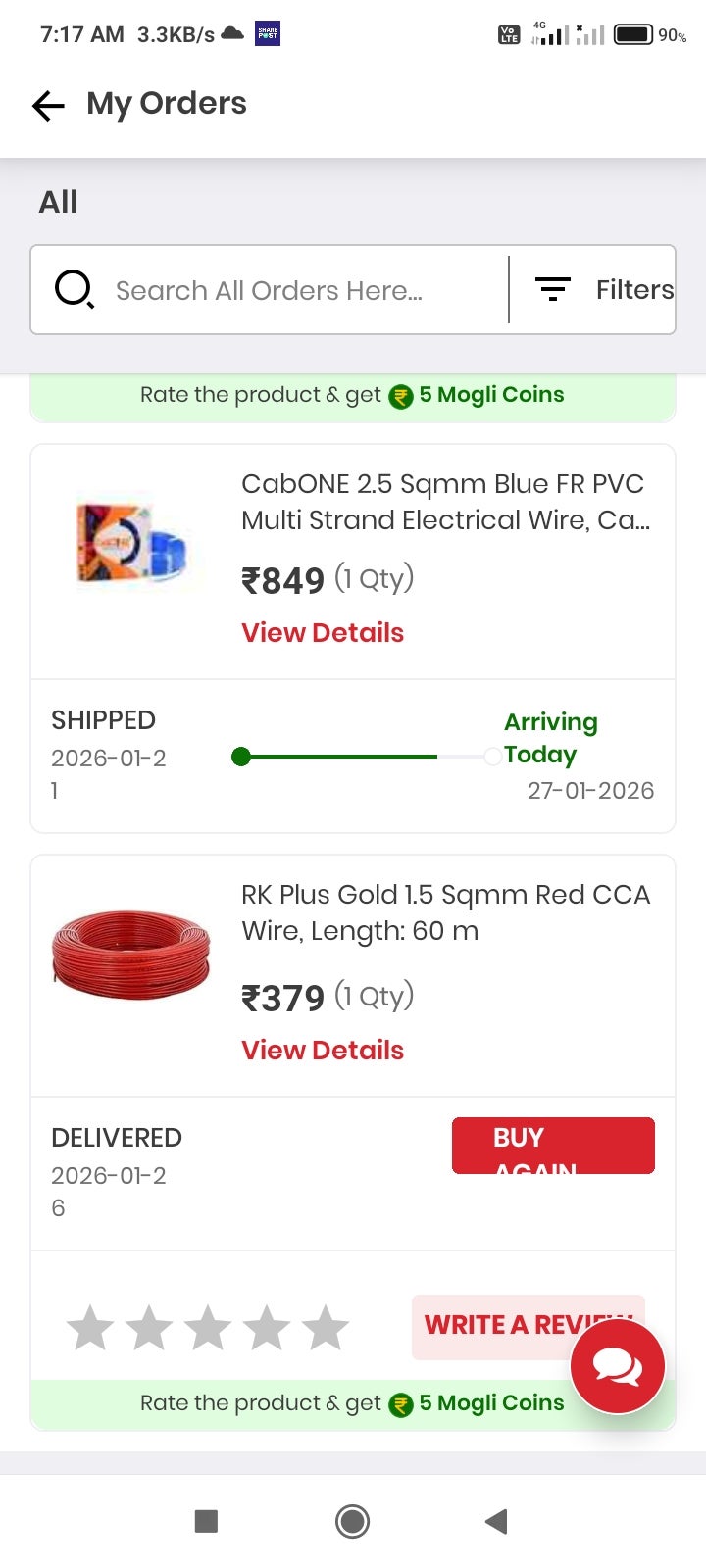706x1568 pixels.
Task: Rate RK Plus wire three stars
Action: pyautogui.click(x=208, y=1328)
